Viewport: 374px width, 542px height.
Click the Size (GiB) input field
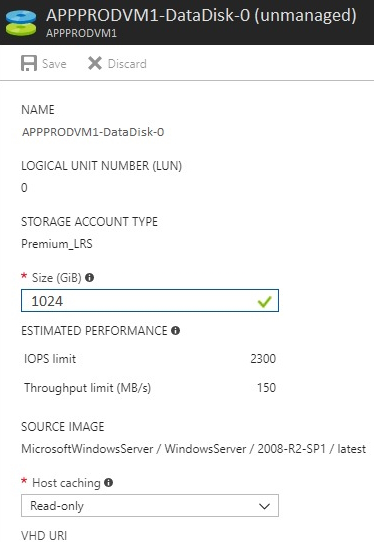coord(150,301)
